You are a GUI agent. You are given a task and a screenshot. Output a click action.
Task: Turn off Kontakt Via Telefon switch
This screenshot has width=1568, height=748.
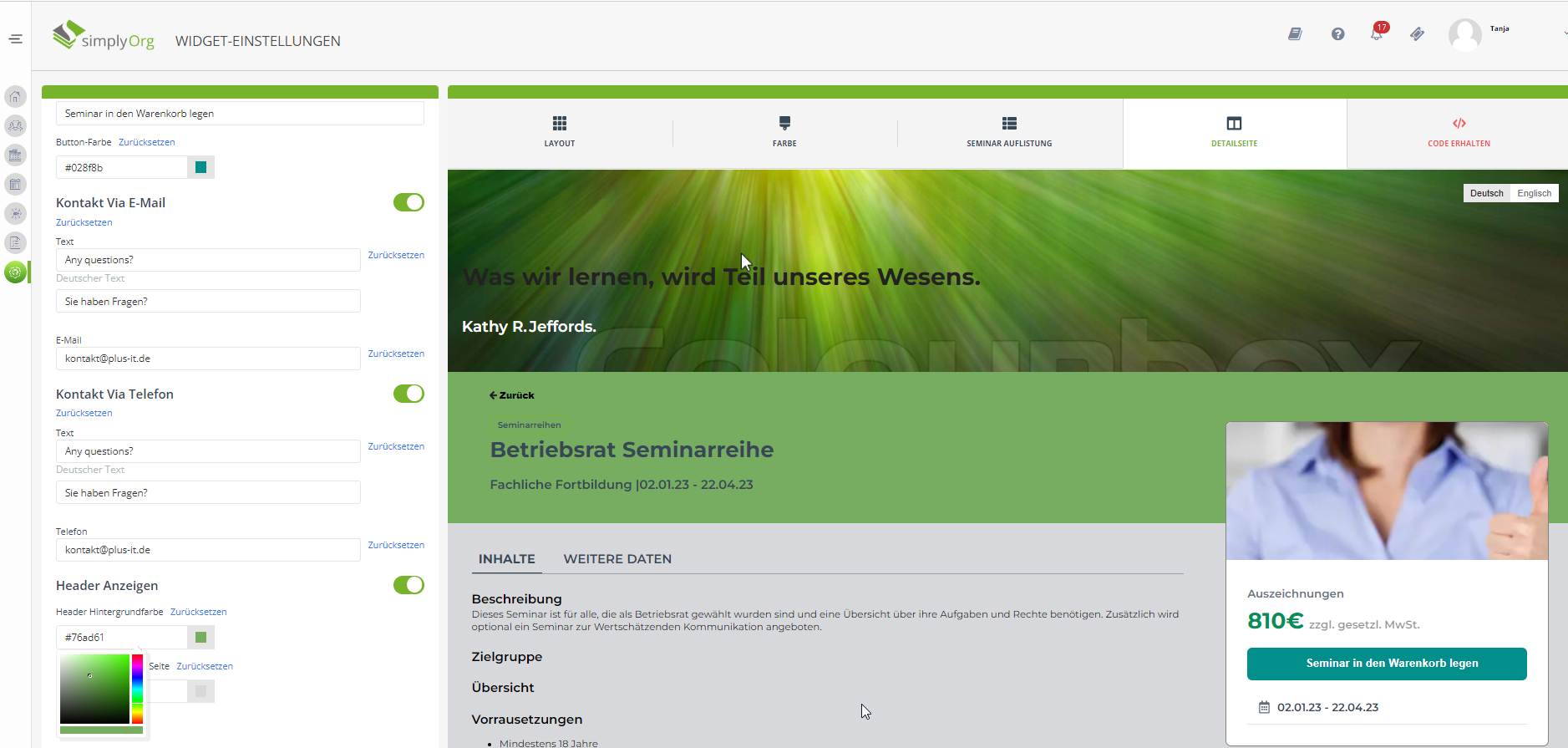click(x=408, y=394)
